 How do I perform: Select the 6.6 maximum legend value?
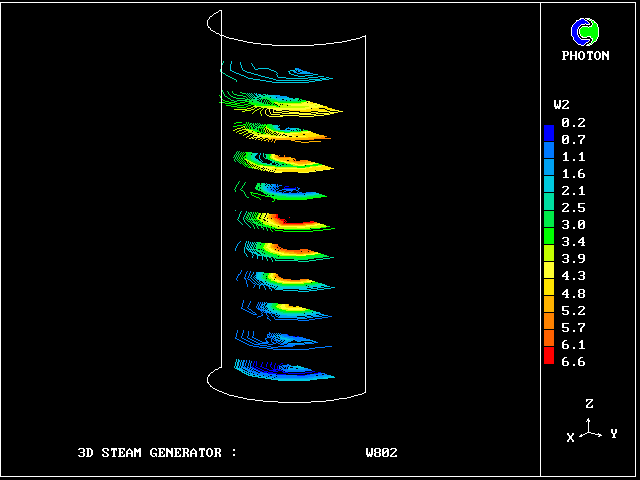click(x=573, y=362)
